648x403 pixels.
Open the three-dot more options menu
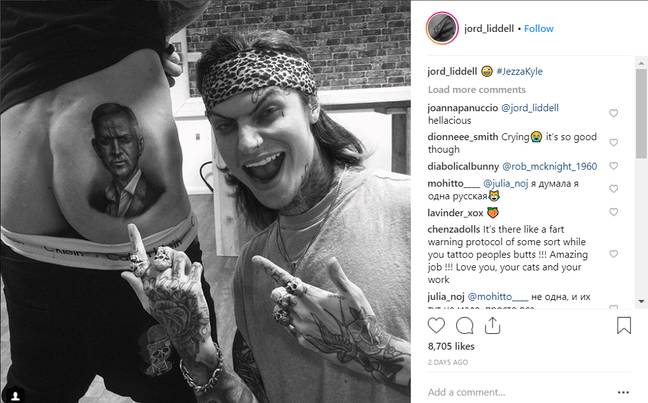click(x=623, y=392)
